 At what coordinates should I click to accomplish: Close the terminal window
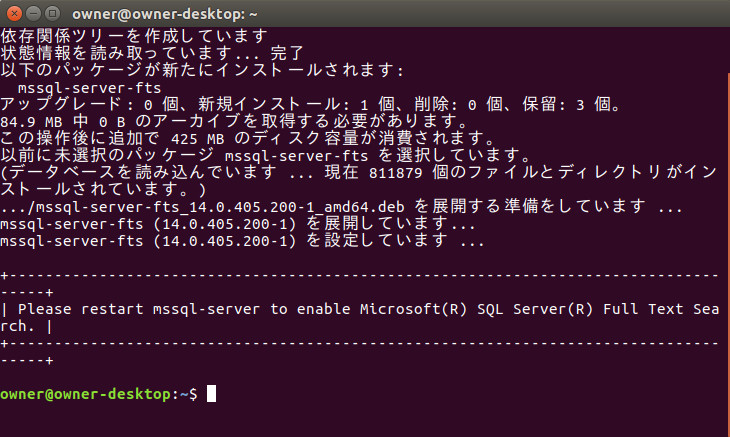click(13, 13)
